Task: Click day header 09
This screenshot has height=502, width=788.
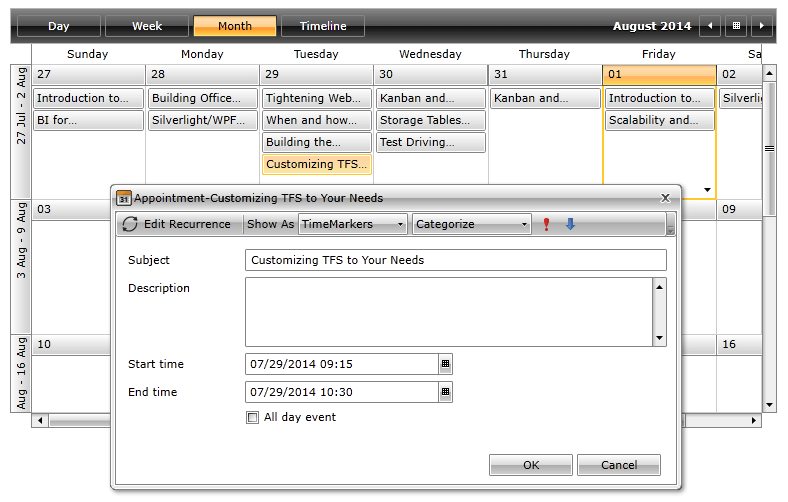Action: pos(739,210)
